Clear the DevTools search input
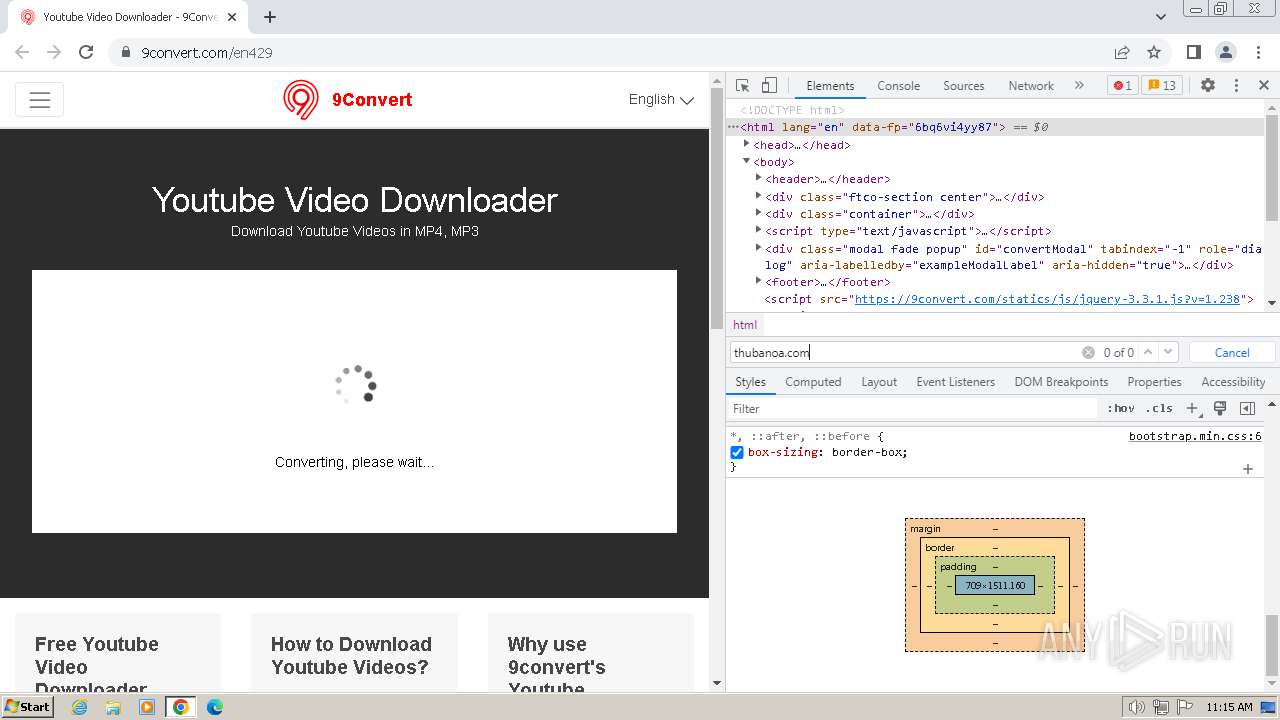The width and height of the screenshot is (1280, 720). (1088, 352)
